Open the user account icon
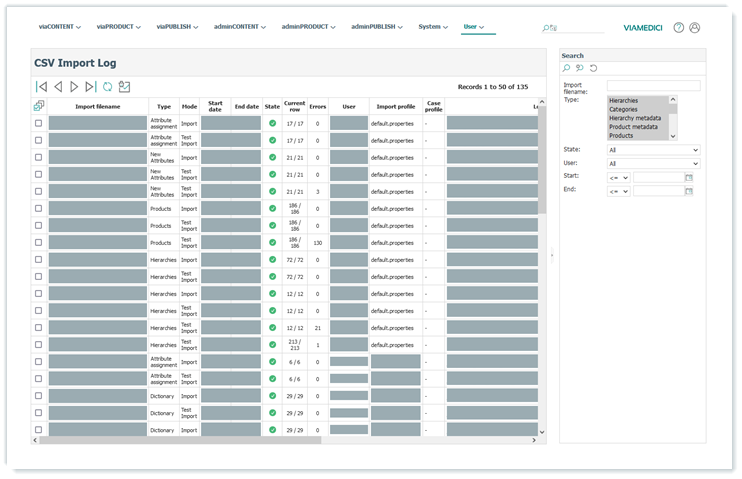The height and width of the screenshot is (479, 742). [x=695, y=28]
